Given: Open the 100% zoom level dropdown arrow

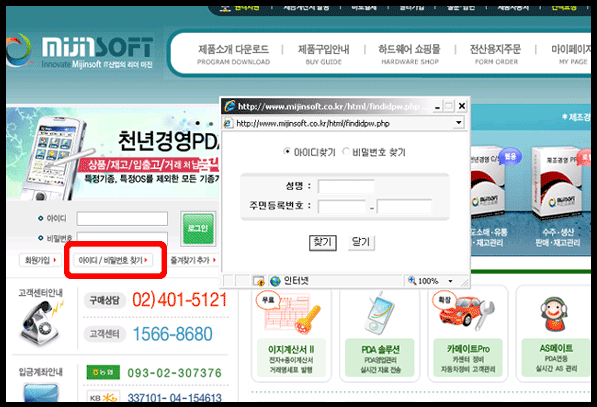Looking at the screenshot, I should tap(450, 281).
